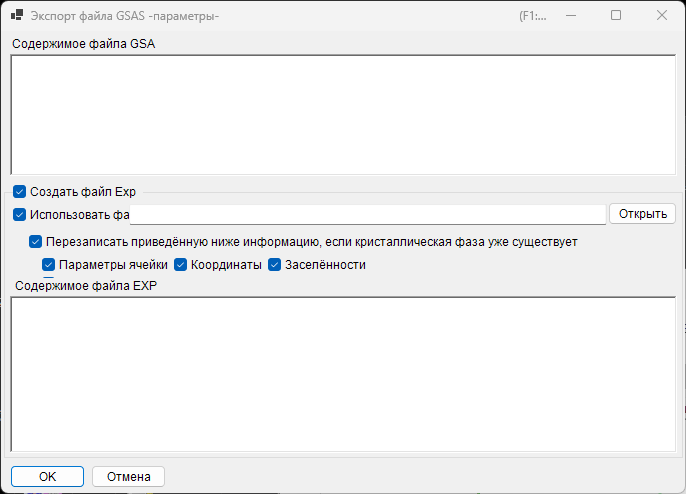Click the 'Содержимое файла EXP' label
Viewport: 686px width, 494px height.
click(86, 286)
